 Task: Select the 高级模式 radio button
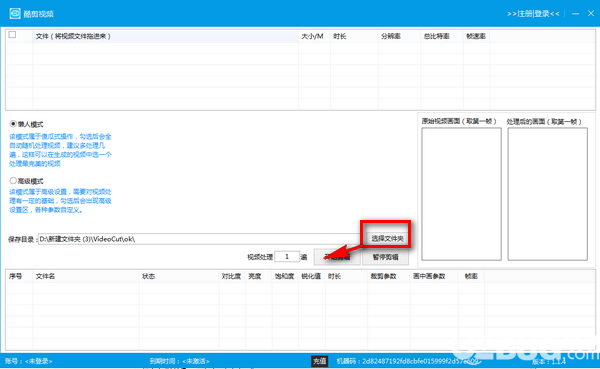(13, 180)
